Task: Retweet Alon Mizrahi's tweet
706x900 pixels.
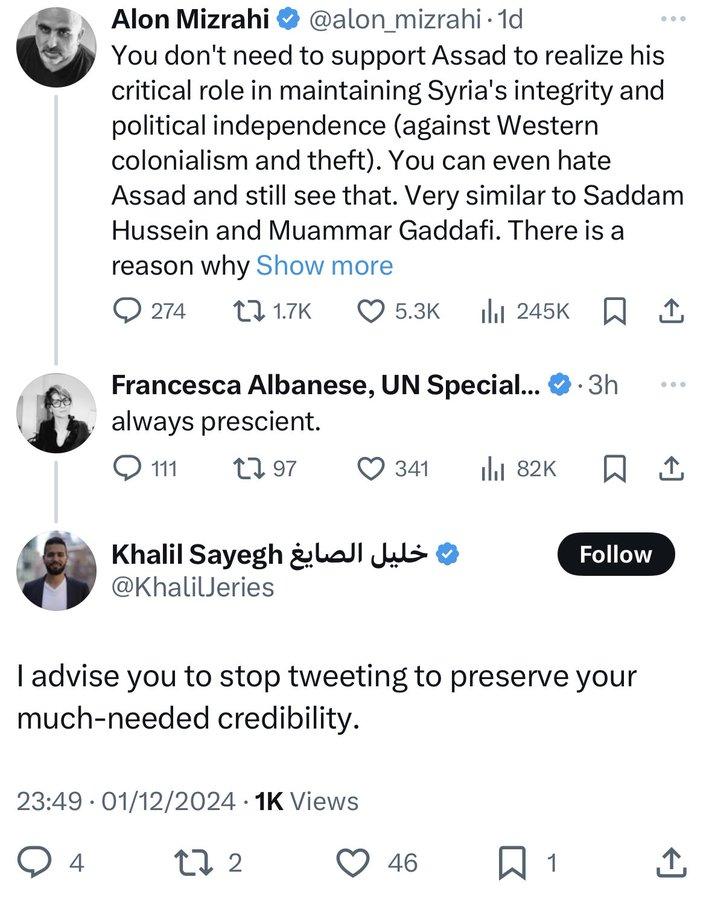Action: pyautogui.click(x=243, y=311)
